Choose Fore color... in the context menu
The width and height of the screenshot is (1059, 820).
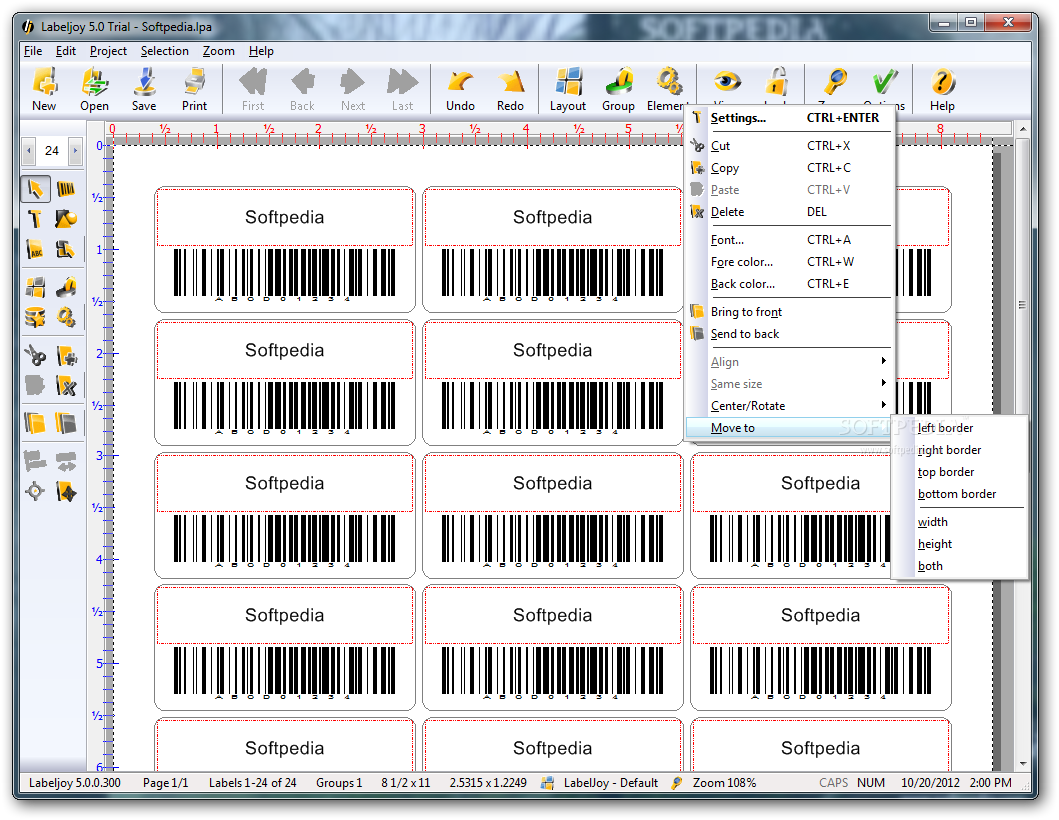(788, 262)
